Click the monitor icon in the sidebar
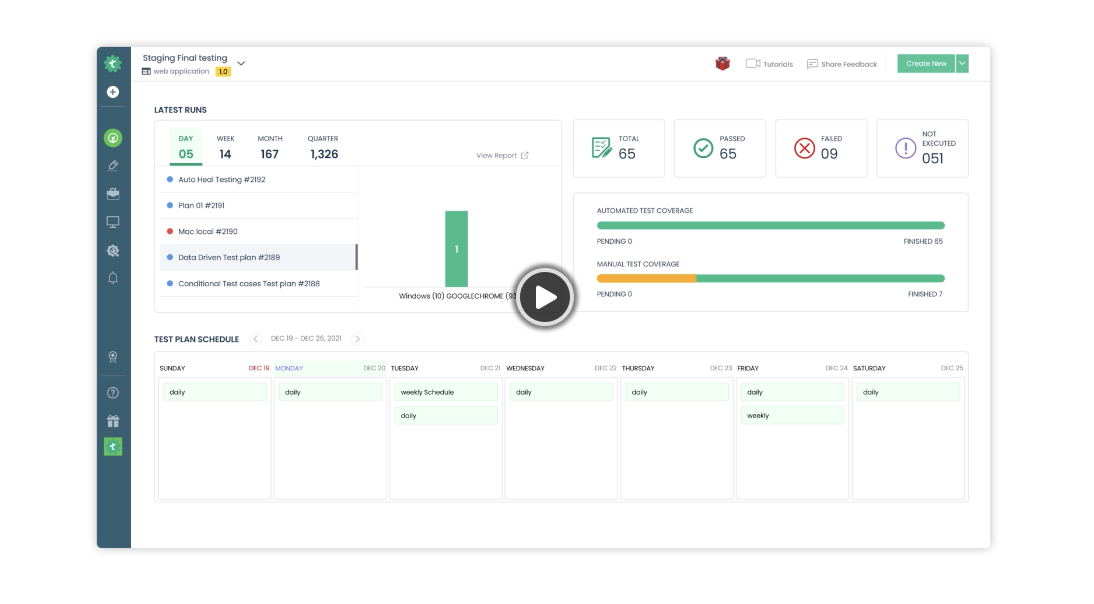Screen dimensions: 1094x604 click(x=113, y=222)
